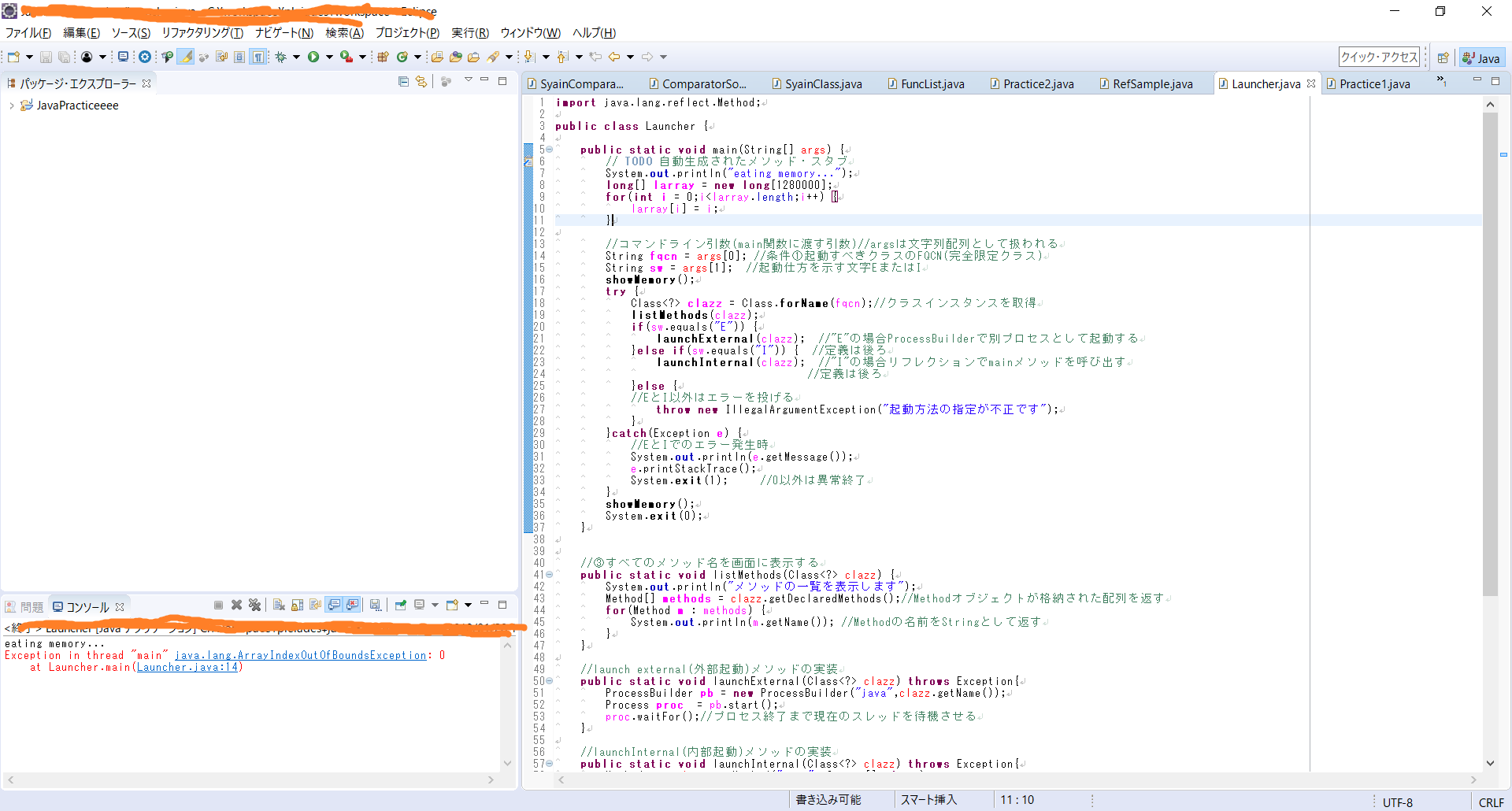The image size is (1512, 811).
Task: Switch to the Practice1.java tab
Action: 1375,83
